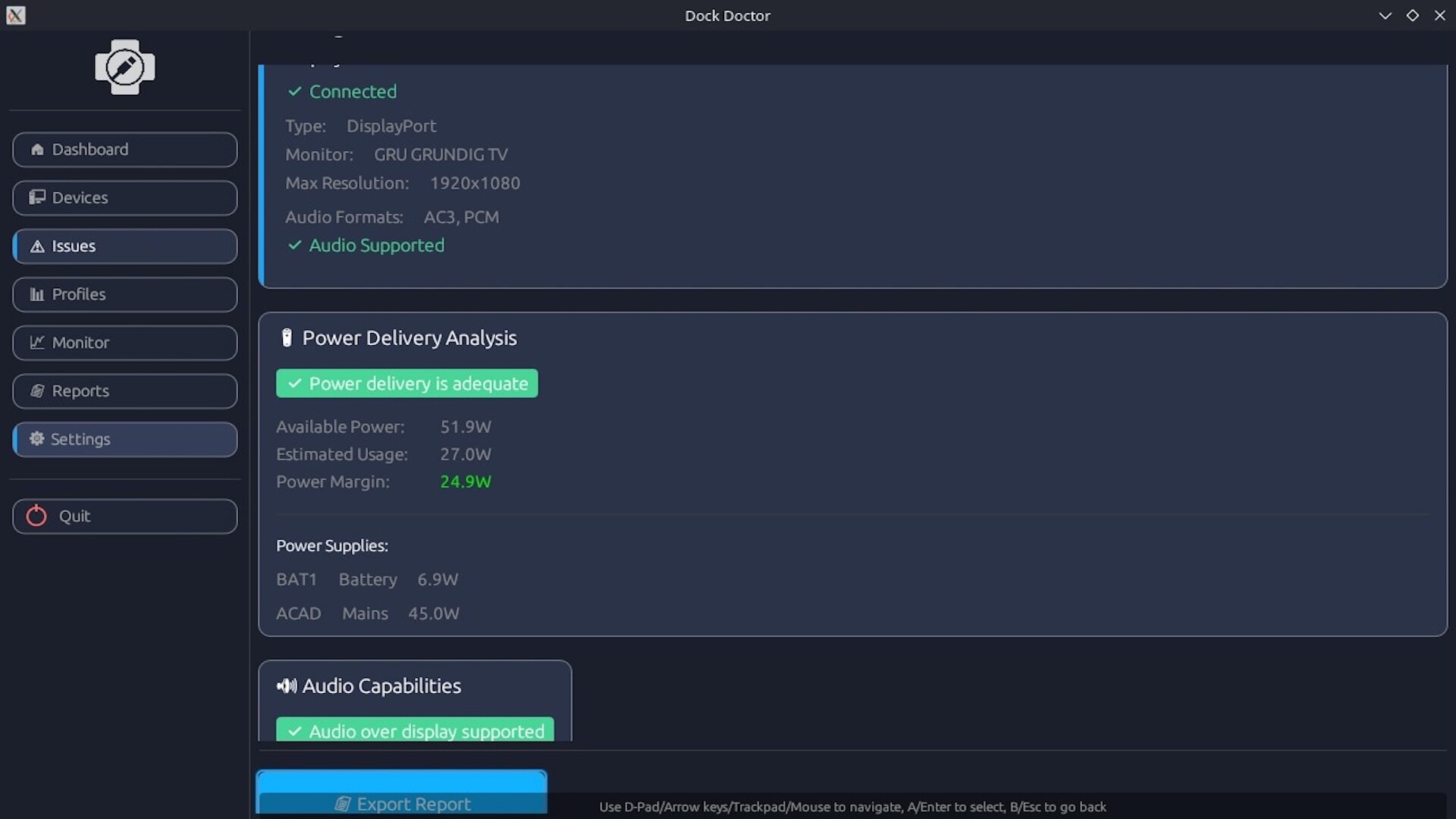This screenshot has height=819, width=1456.
Task: Open the window menu chevron in titlebar
Action: pyautogui.click(x=1385, y=15)
